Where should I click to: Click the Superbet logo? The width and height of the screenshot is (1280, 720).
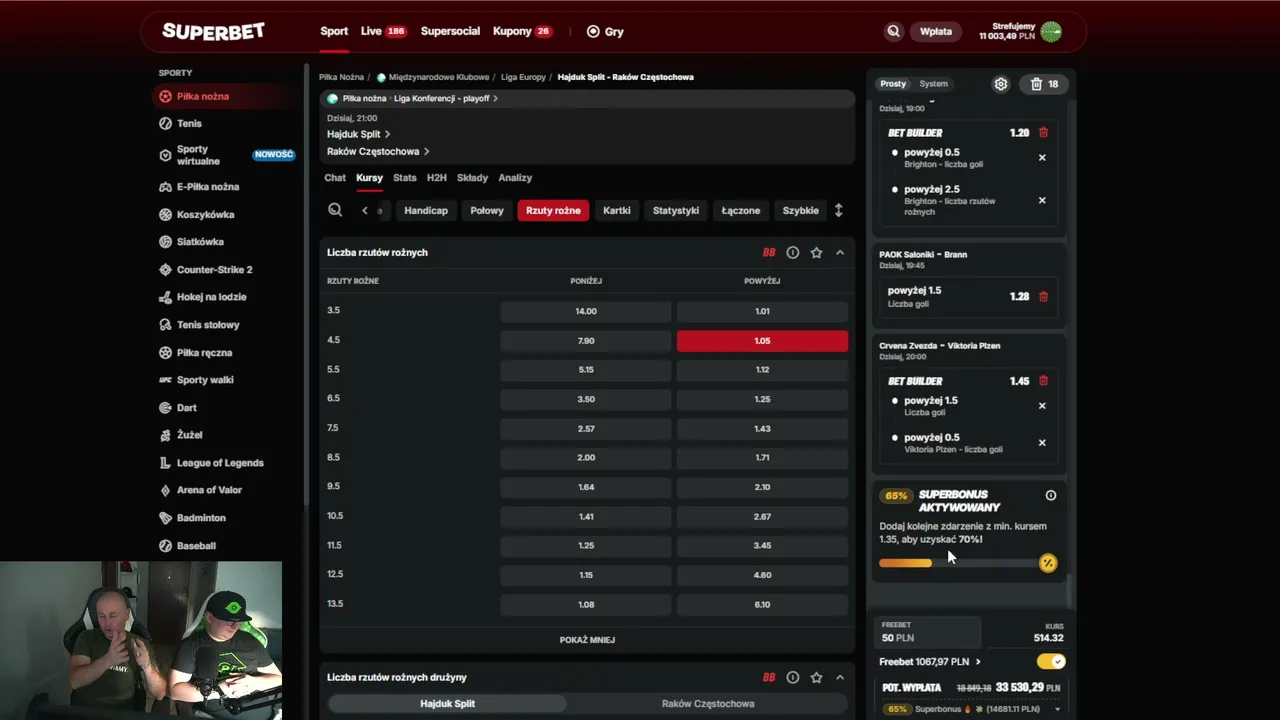click(x=213, y=31)
